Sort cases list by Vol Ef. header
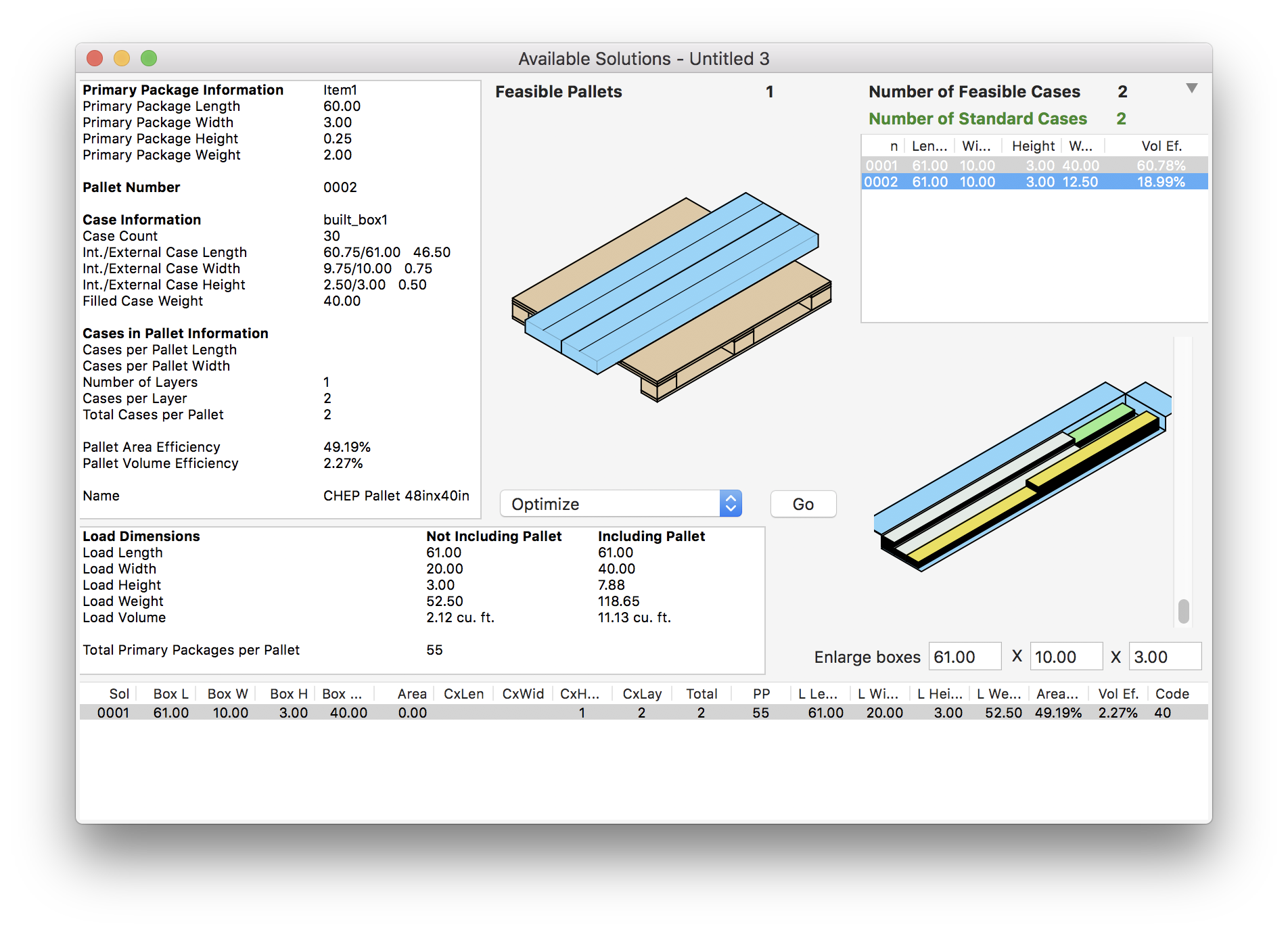The width and height of the screenshot is (1288, 932). (x=1161, y=145)
